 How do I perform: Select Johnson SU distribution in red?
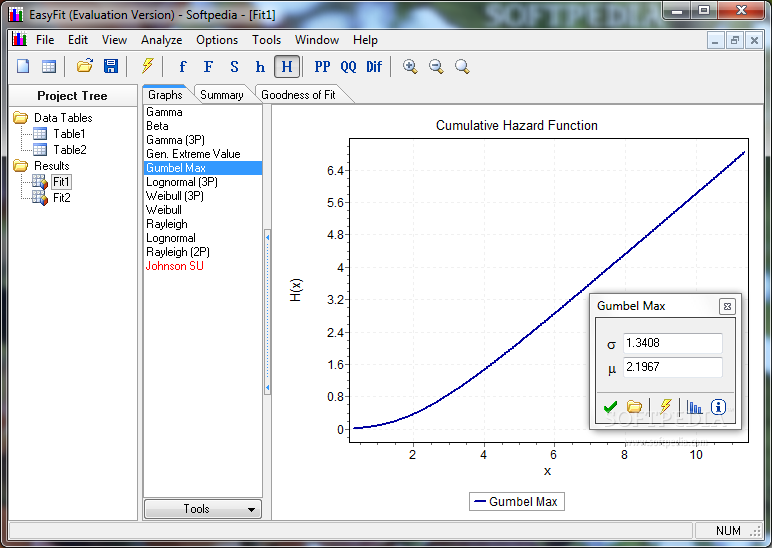pos(202,266)
